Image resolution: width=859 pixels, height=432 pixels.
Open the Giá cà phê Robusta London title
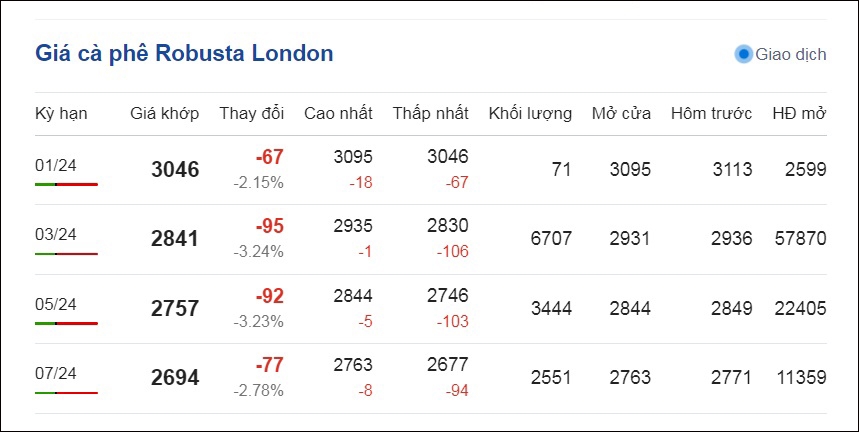pyautogui.click(x=184, y=54)
